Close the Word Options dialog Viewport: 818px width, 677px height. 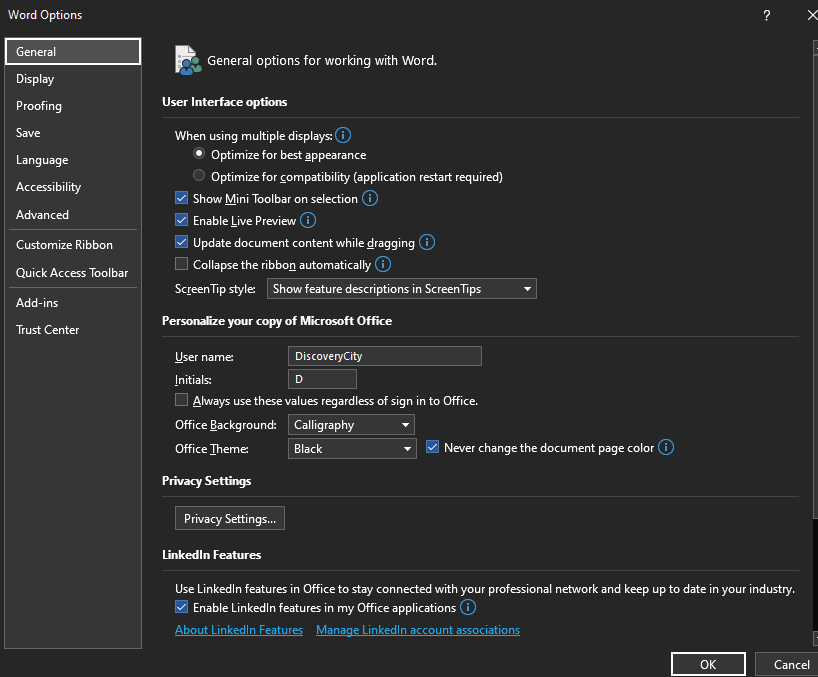tap(812, 15)
